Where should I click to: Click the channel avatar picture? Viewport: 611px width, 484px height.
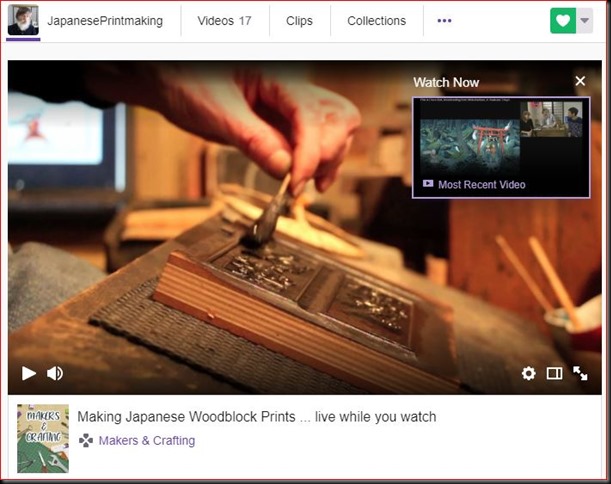pos(23,20)
